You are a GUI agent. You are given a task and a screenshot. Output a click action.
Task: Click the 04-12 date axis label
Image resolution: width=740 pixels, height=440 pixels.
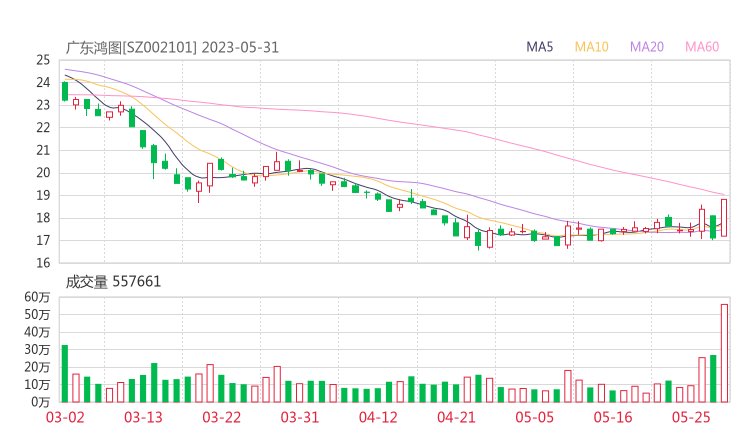378,417
